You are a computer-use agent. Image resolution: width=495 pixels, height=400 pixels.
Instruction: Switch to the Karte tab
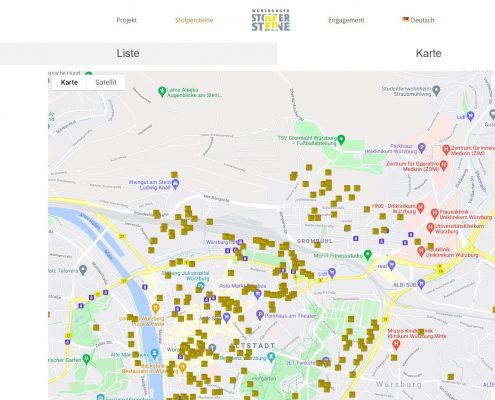(x=428, y=53)
